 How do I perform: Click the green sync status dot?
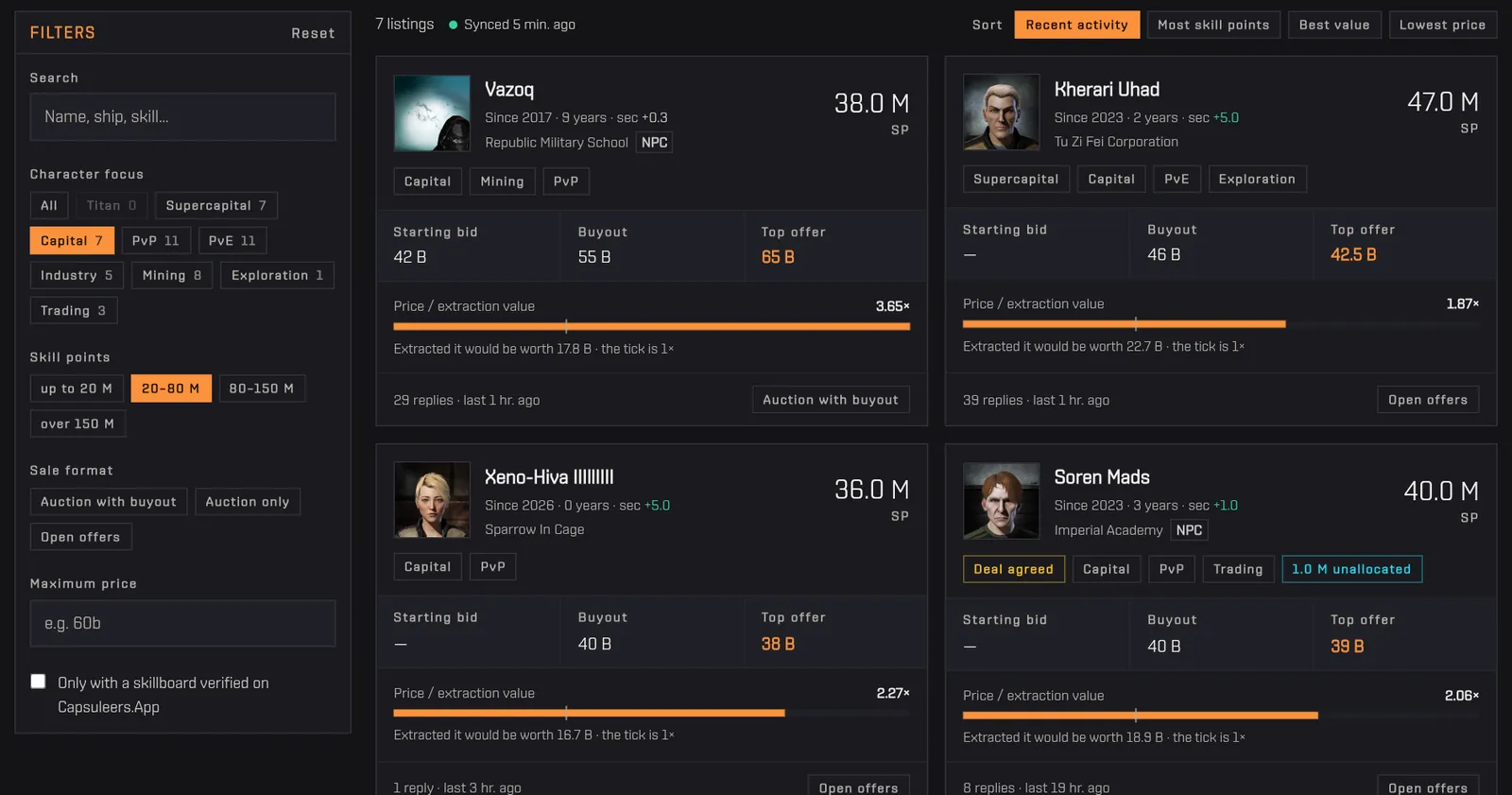[454, 25]
